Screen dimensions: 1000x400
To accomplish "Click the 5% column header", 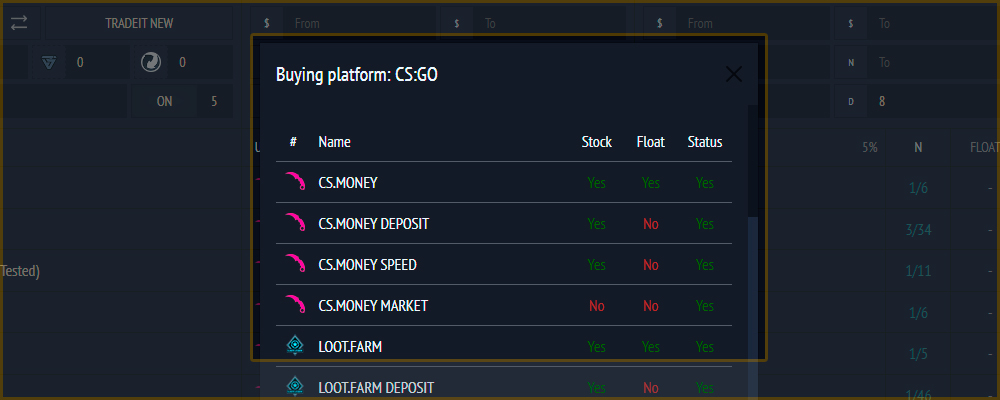I will (x=870, y=147).
